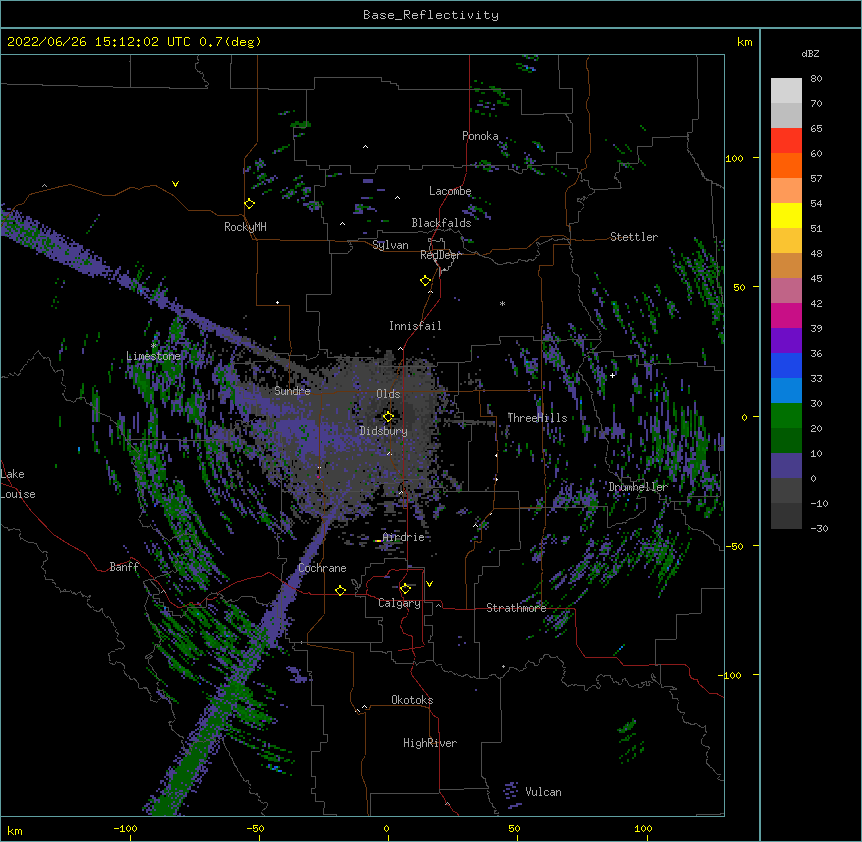Click the Airdrie city label
The height and width of the screenshot is (842, 862).
404,537
